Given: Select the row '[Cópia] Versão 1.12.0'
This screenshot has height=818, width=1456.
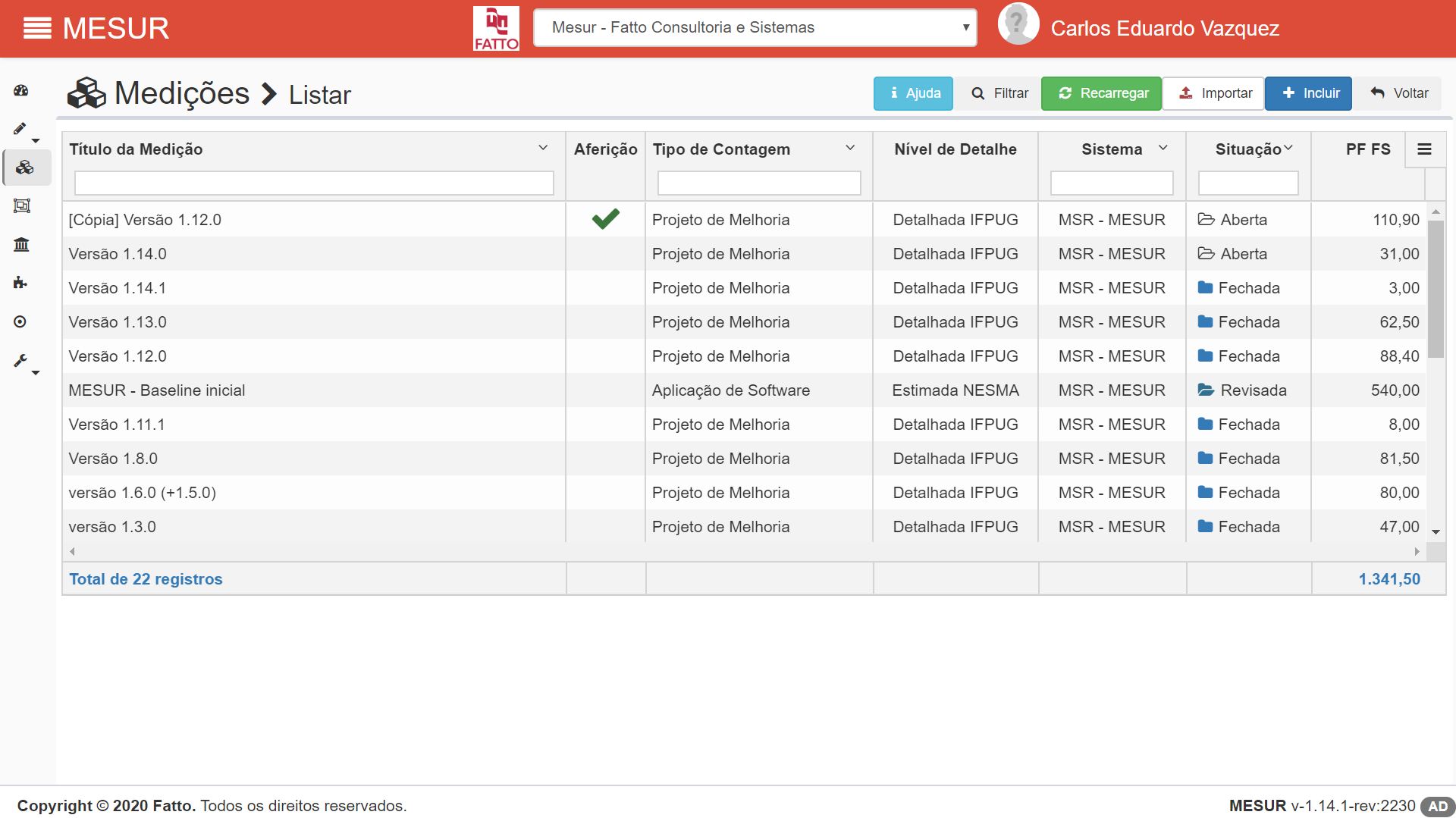Looking at the screenshot, I should (745, 219).
